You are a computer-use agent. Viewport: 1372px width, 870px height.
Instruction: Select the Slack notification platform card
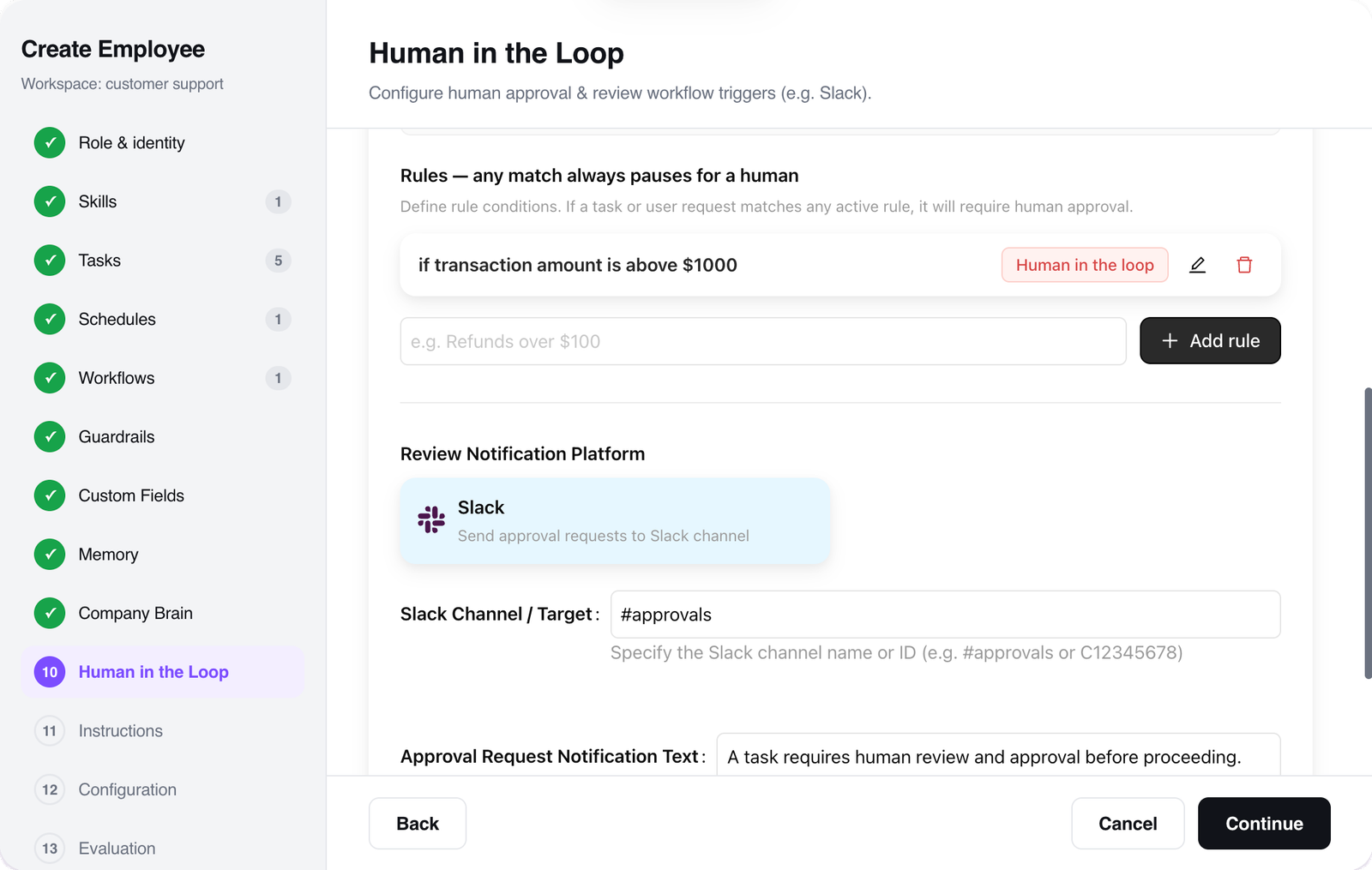point(615,521)
